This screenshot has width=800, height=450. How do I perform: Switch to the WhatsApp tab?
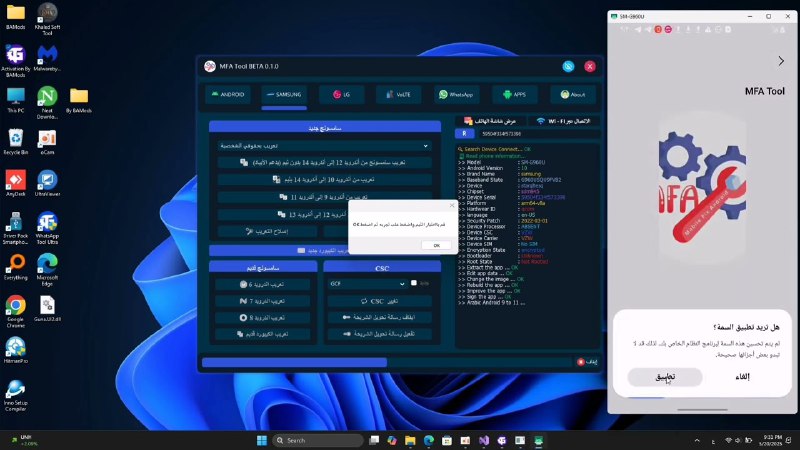456,94
